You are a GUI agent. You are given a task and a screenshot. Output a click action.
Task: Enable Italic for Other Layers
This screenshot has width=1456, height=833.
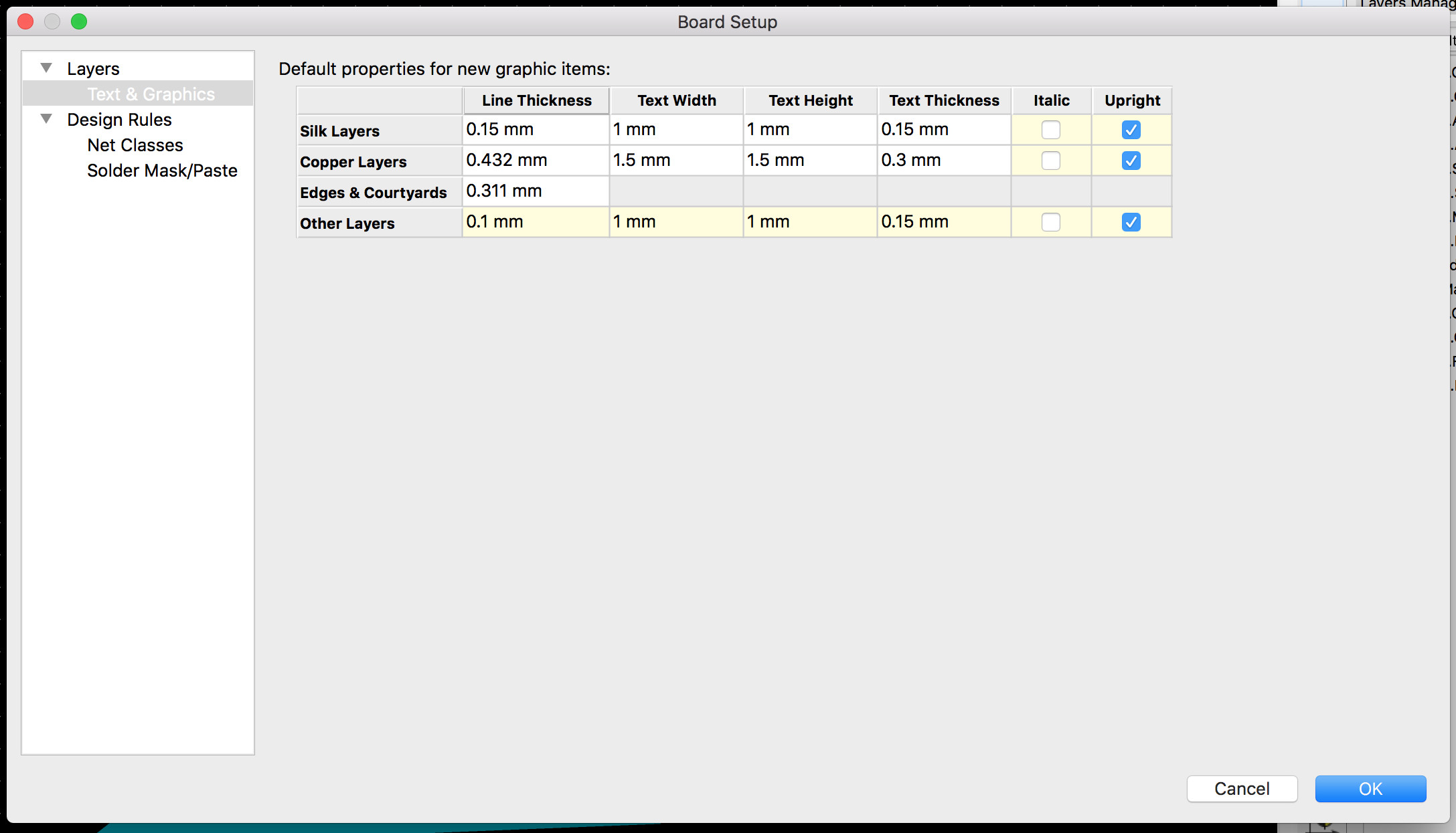pos(1050,222)
